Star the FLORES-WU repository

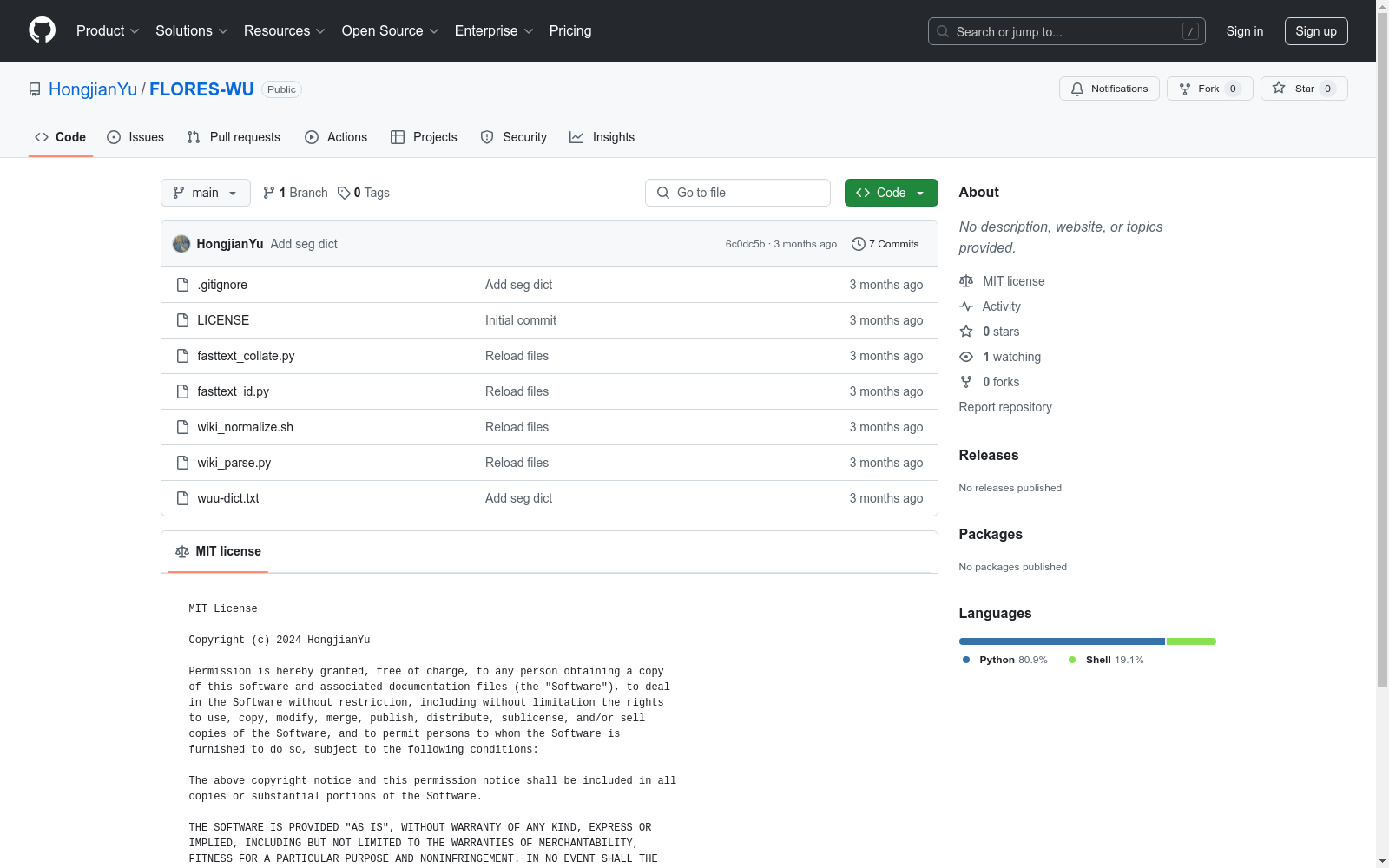1304,89
